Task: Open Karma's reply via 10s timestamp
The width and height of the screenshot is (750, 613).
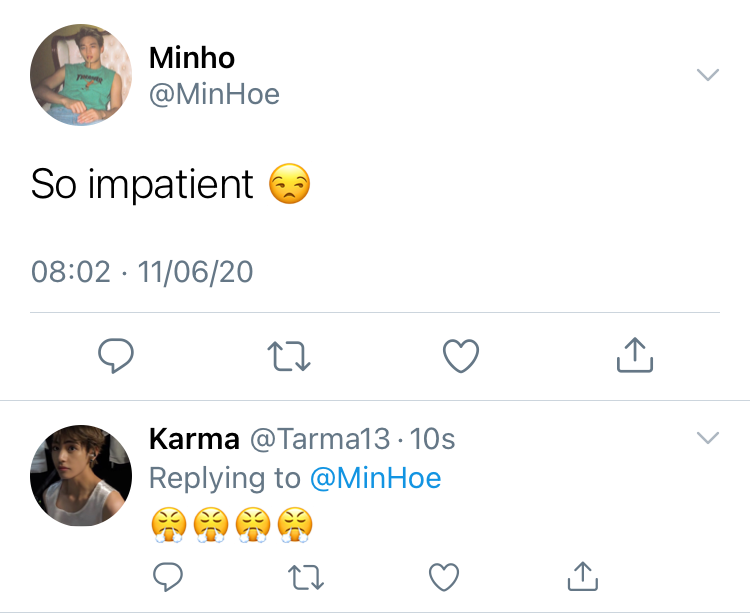Action: (432, 438)
